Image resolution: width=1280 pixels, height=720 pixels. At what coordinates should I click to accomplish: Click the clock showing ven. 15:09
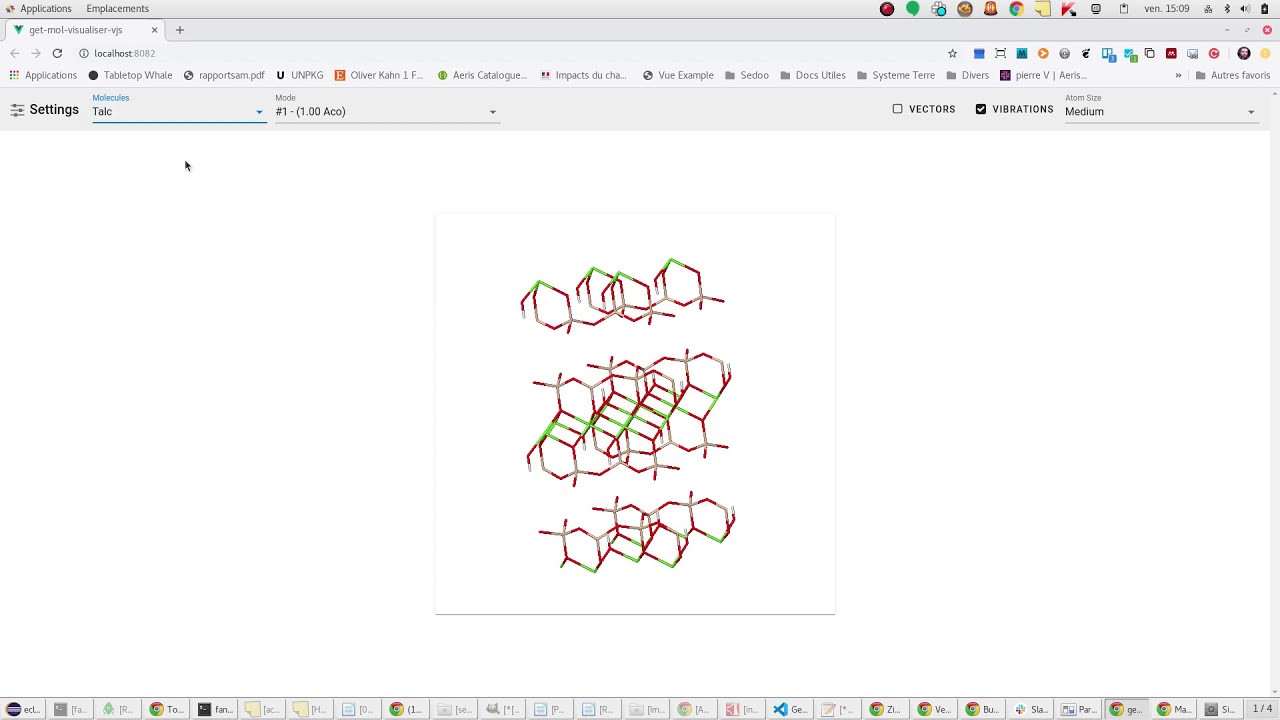click(x=1167, y=8)
